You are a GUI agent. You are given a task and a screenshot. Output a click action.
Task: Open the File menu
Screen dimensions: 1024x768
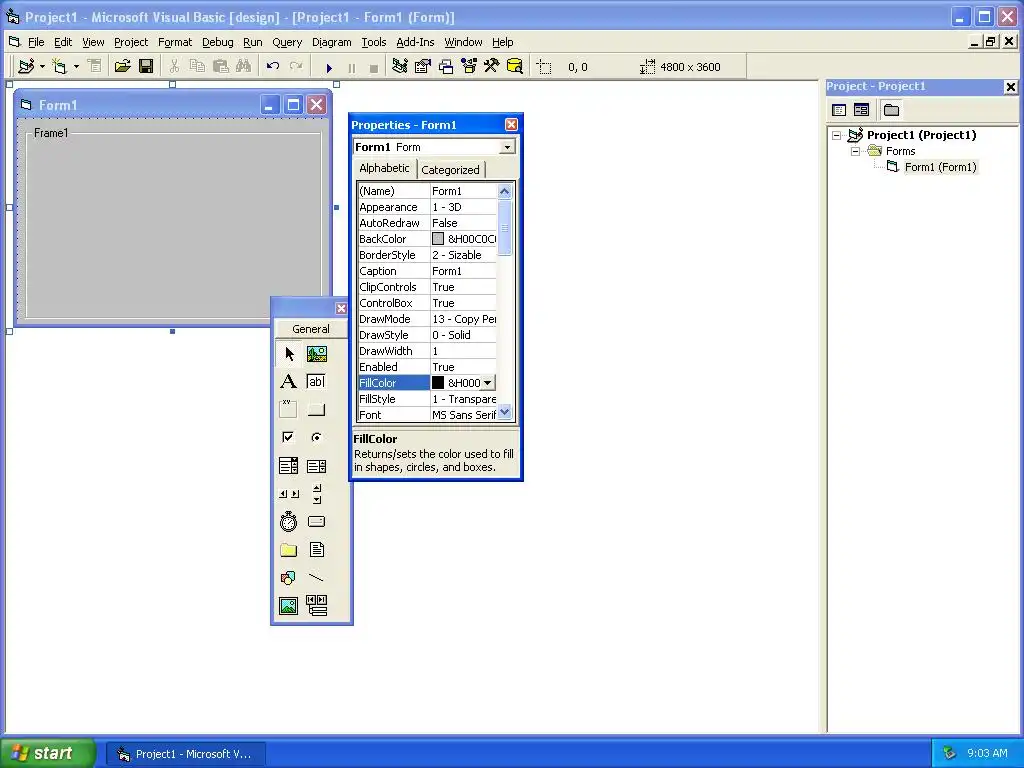point(36,42)
